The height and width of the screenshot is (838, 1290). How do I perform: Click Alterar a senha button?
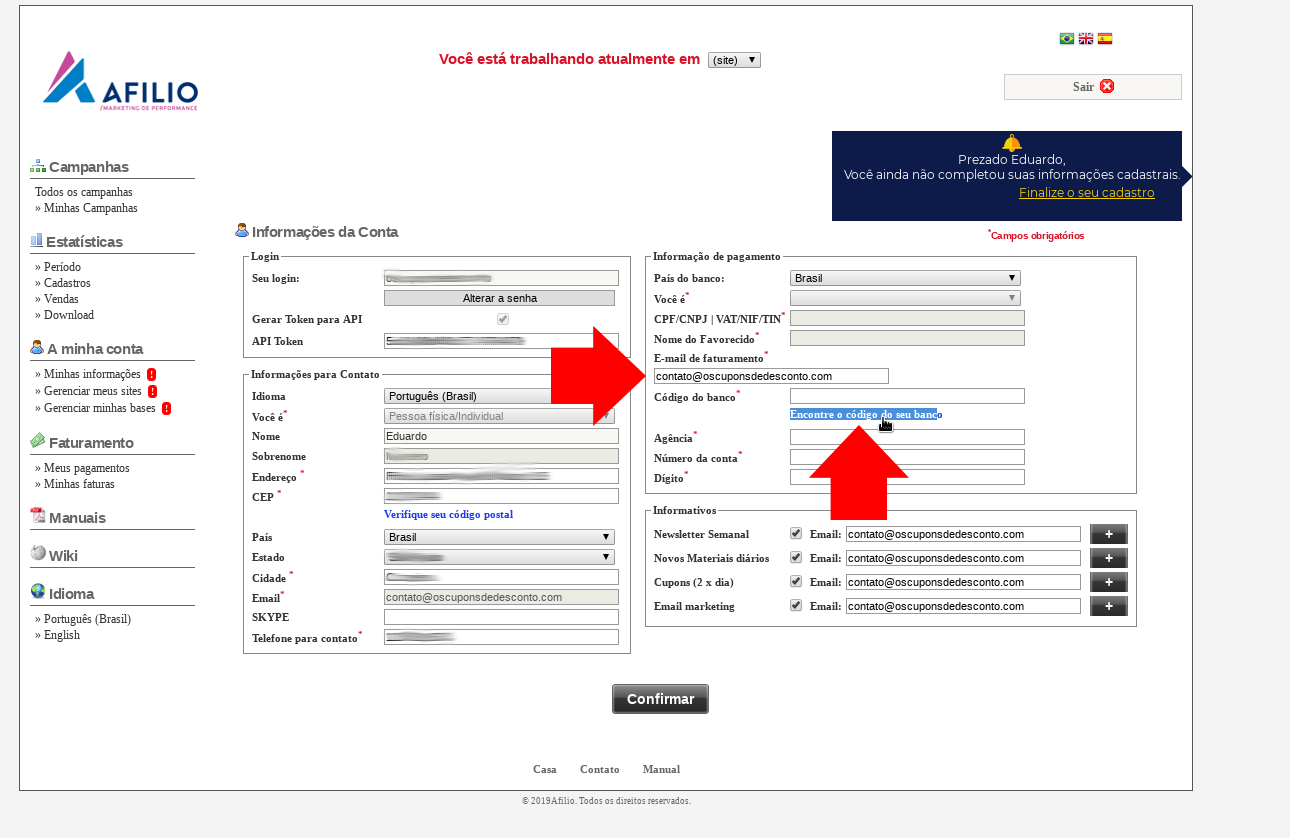tap(499, 298)
